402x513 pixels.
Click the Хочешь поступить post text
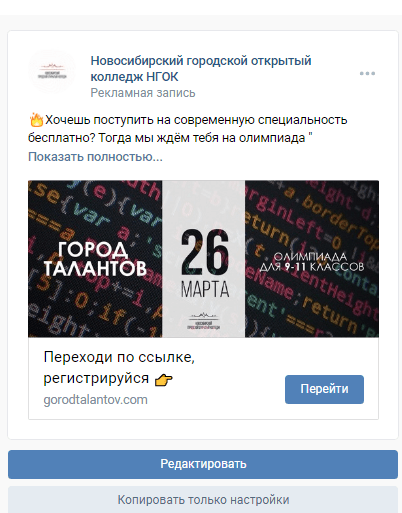click(x=188, y=129)
